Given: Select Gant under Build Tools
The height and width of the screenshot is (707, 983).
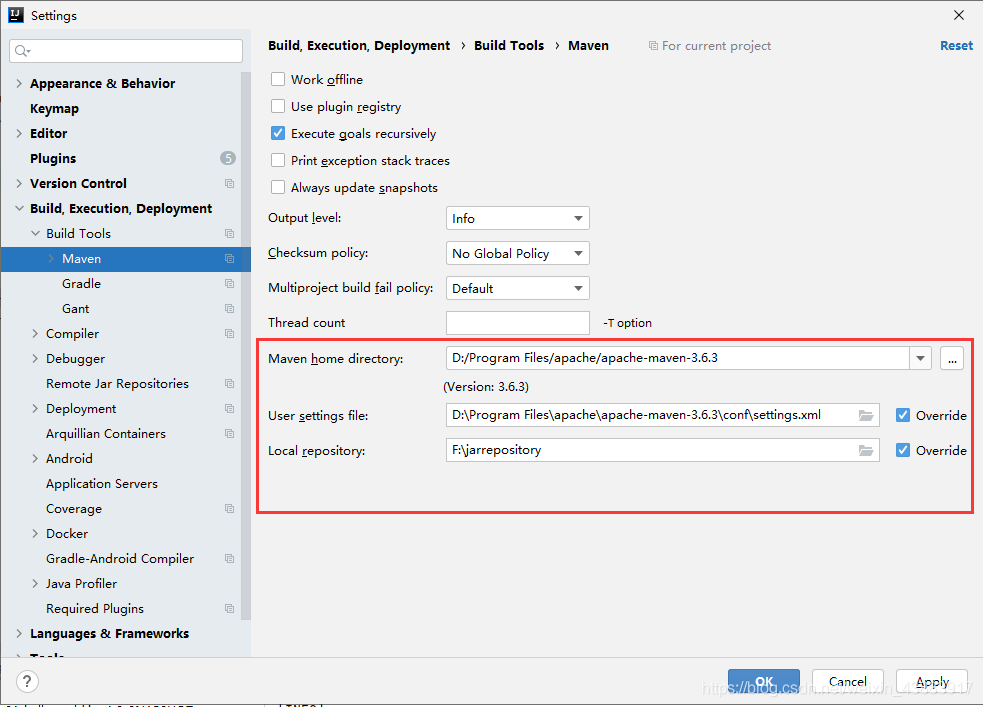Looking at the screenshot, I should [75, 309].
